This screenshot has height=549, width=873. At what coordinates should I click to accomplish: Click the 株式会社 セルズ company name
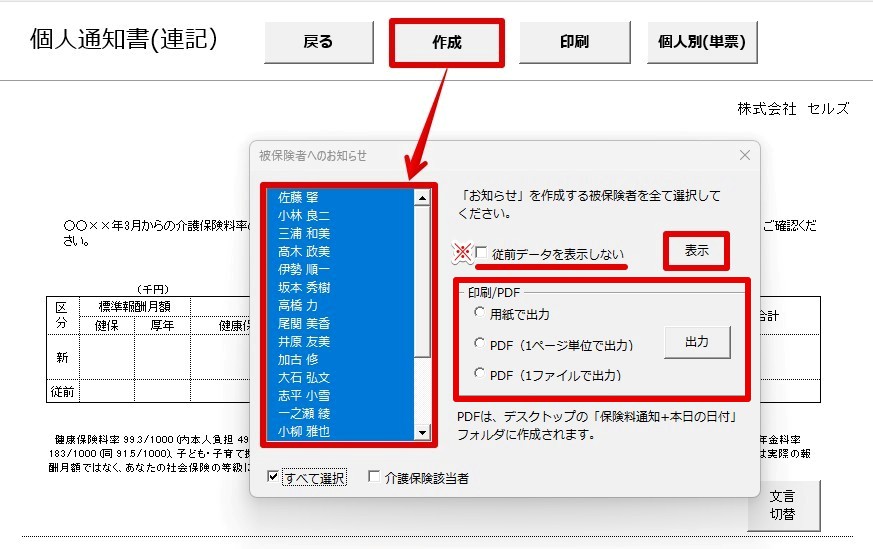793,109
